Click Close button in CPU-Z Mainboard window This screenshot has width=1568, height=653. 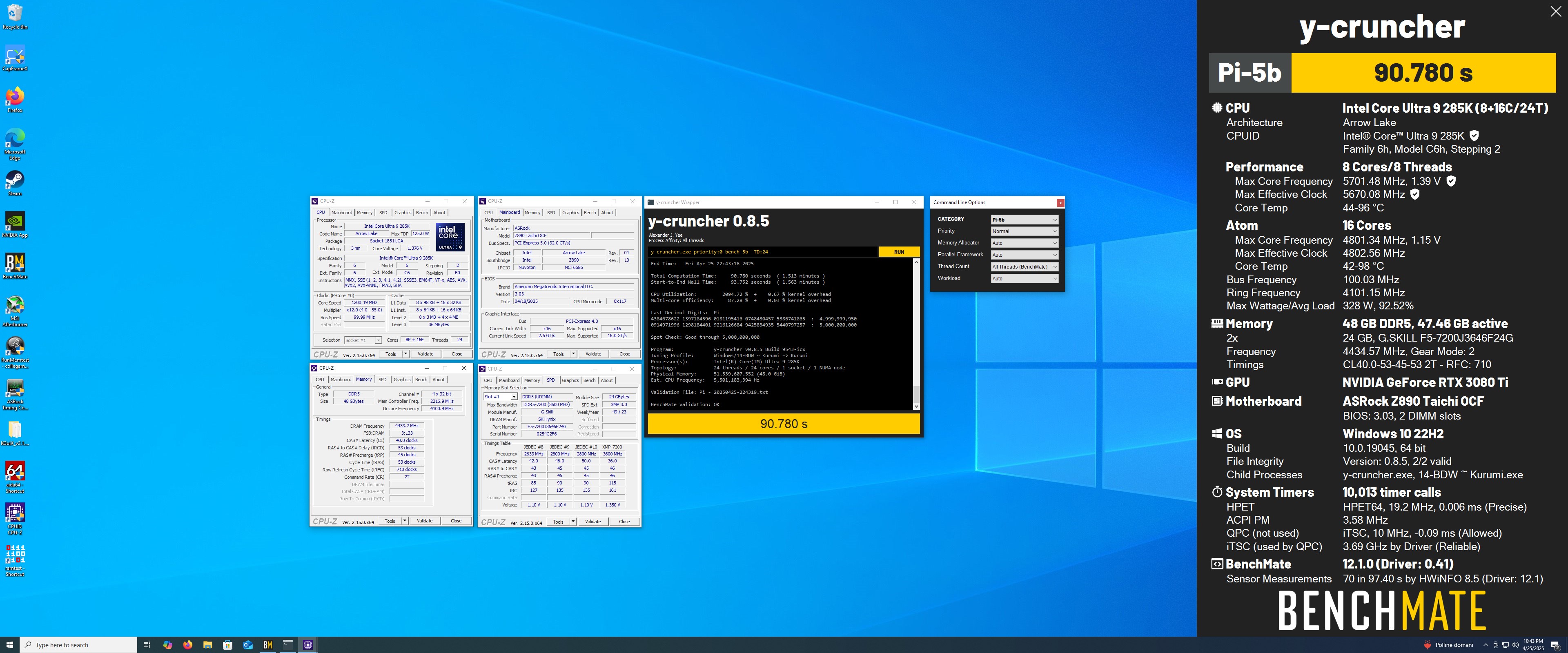[x=624, y=353]
